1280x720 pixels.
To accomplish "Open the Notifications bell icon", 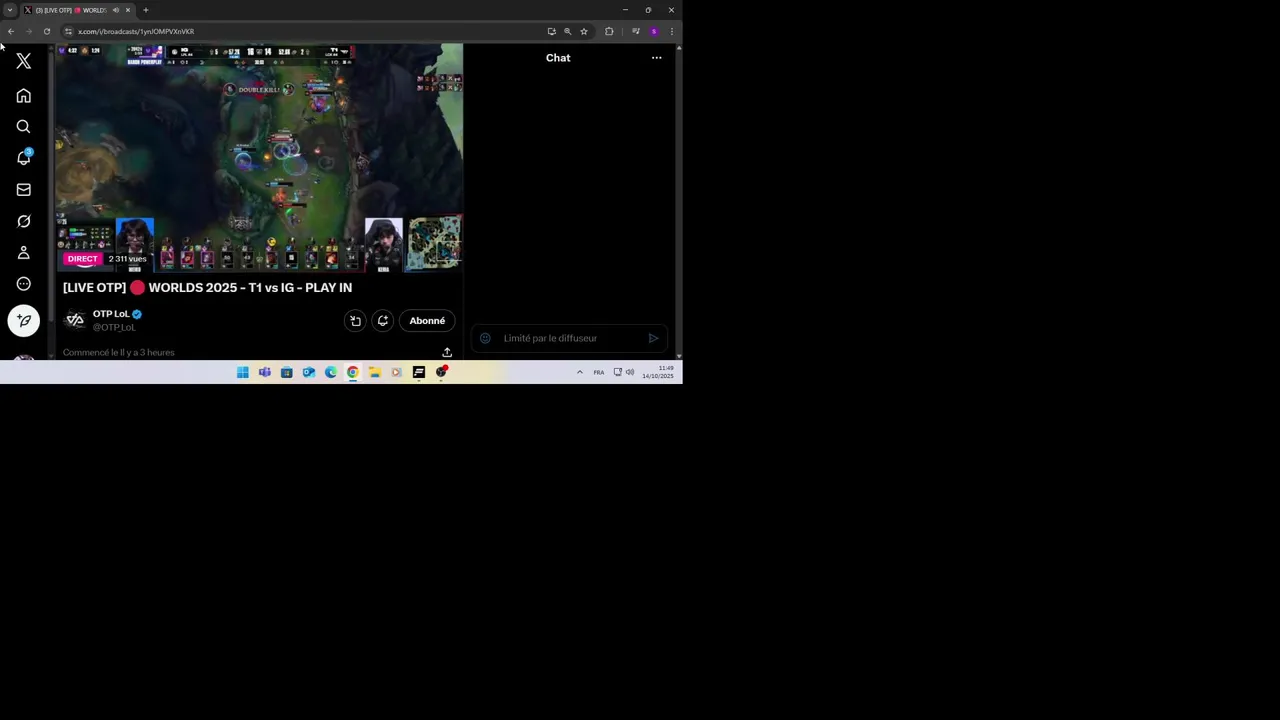I will 24,158.
